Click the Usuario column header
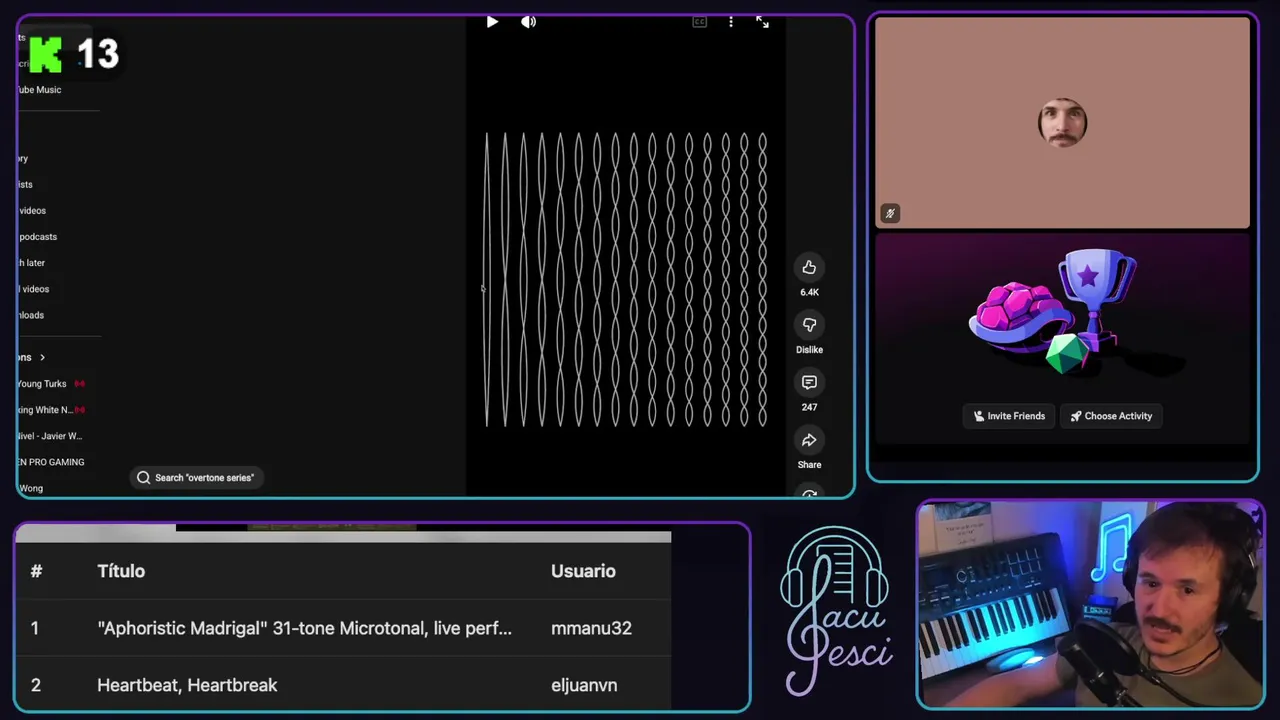Screen dimensions: 1280x720 [583, 571]
